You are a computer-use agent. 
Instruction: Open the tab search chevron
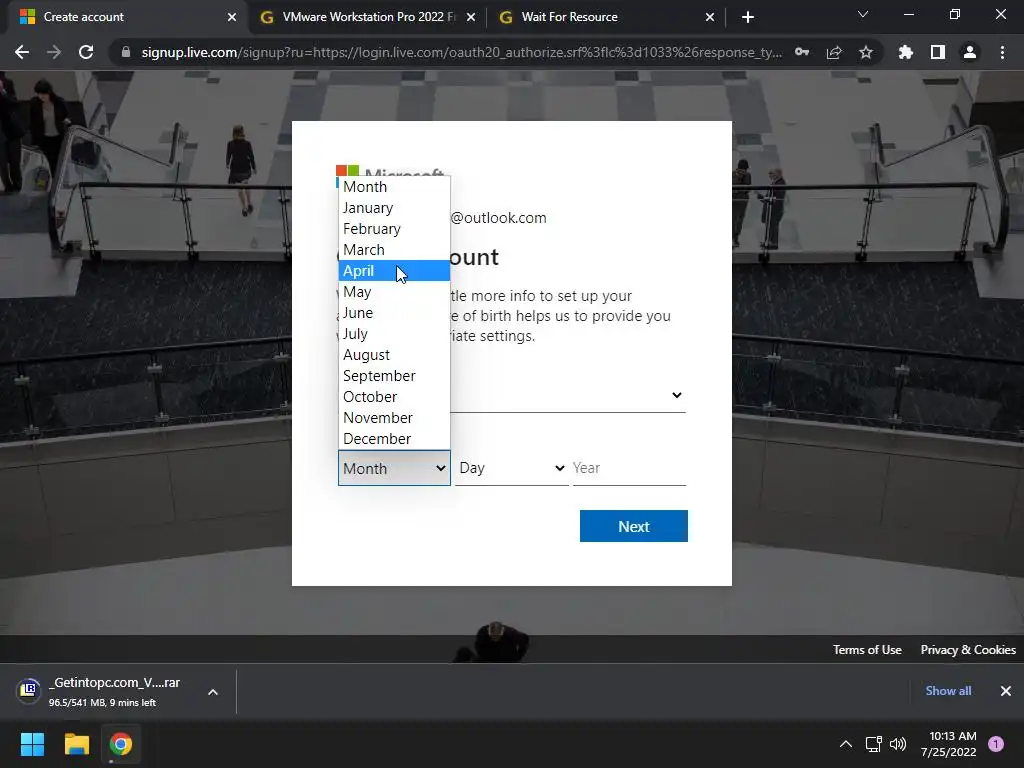pyautogui.click(x=863, y=14)
